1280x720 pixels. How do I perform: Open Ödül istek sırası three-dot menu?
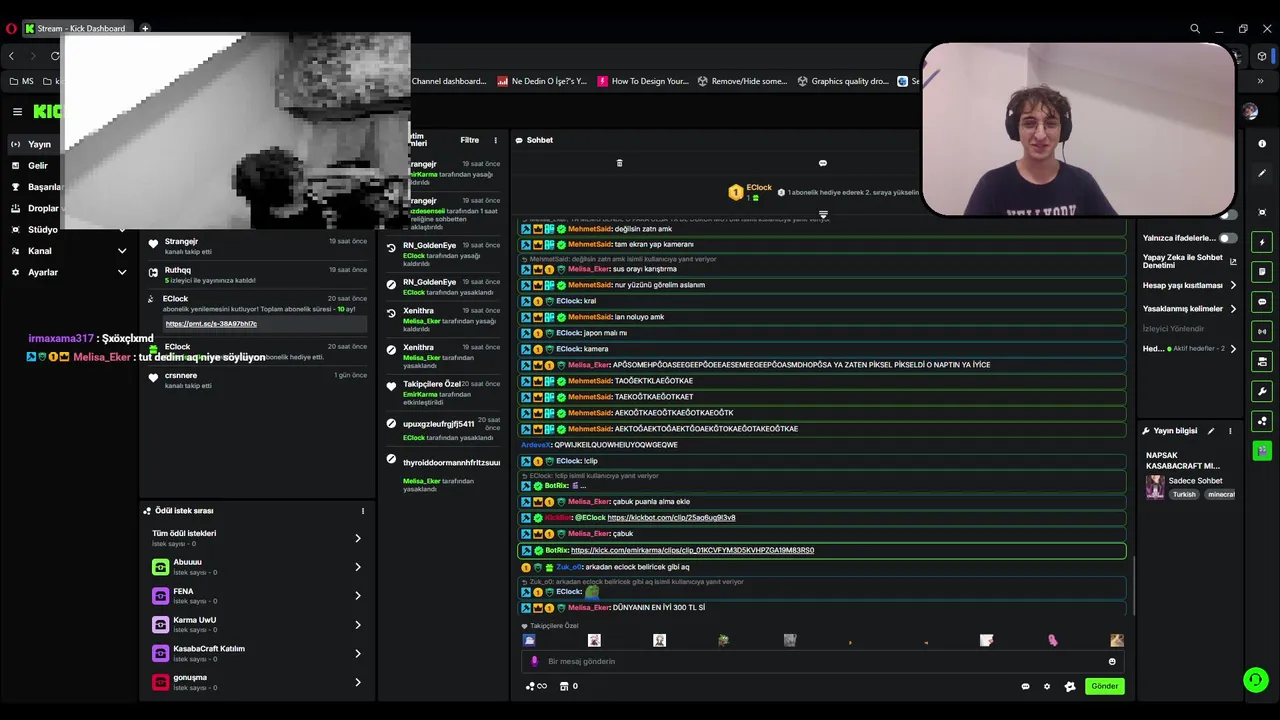point(363,511)
